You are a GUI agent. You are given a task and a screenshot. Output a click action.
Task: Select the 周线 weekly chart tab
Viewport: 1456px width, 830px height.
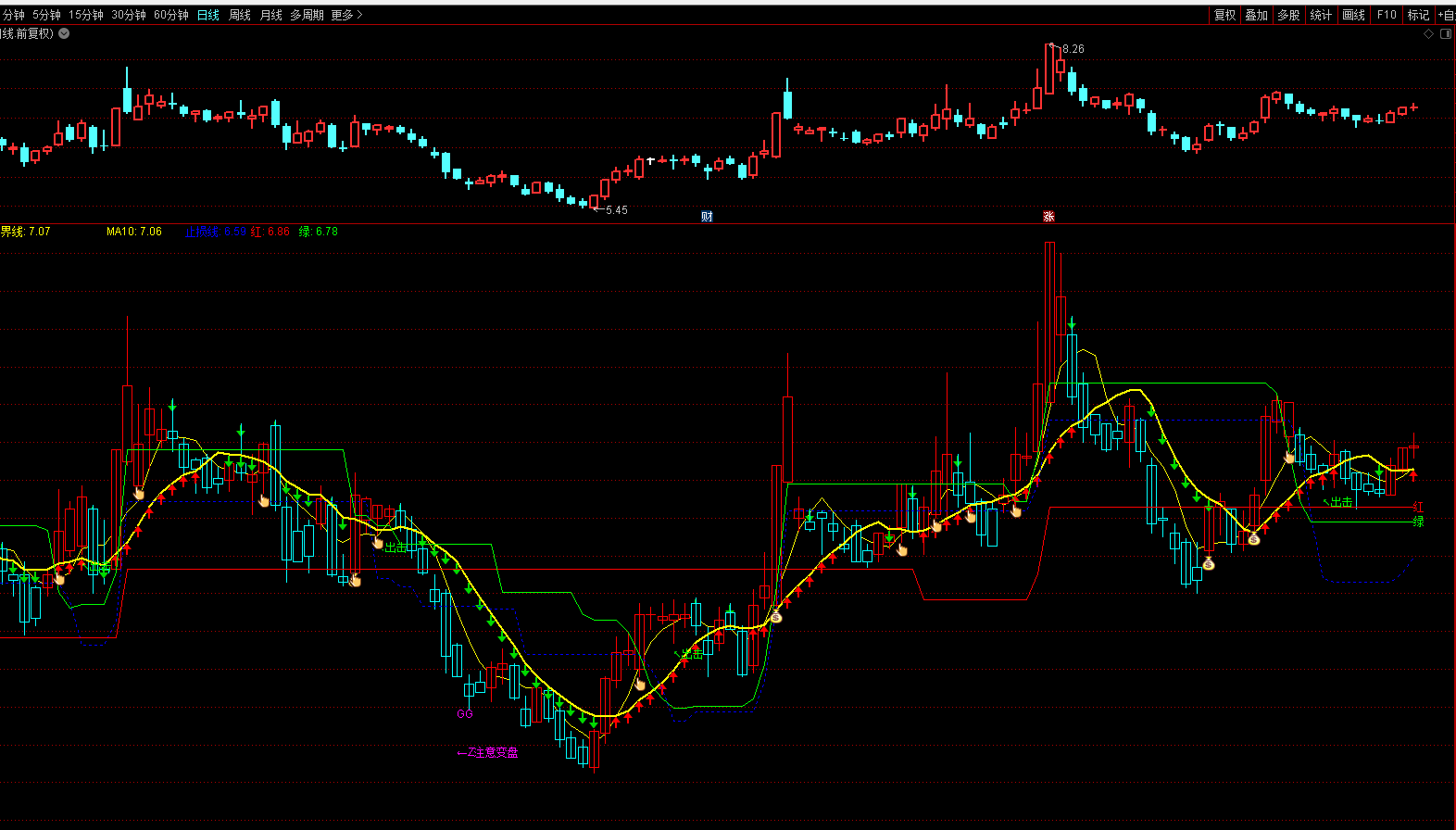tap(240, 15)
